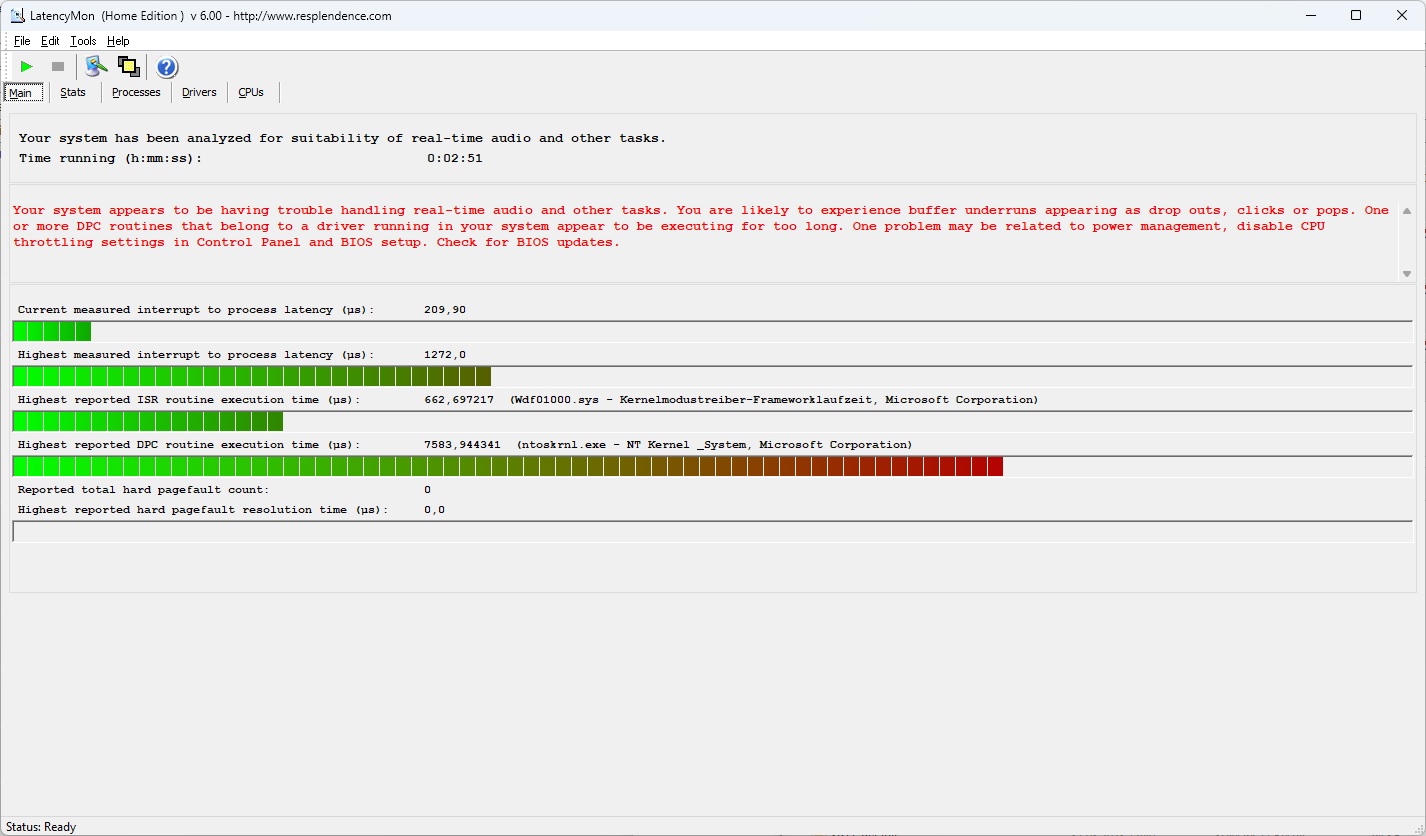Click the DPC value 7583,944341
The width and height of the screenshot is (1426, 836).
click(x=462, y=445)
